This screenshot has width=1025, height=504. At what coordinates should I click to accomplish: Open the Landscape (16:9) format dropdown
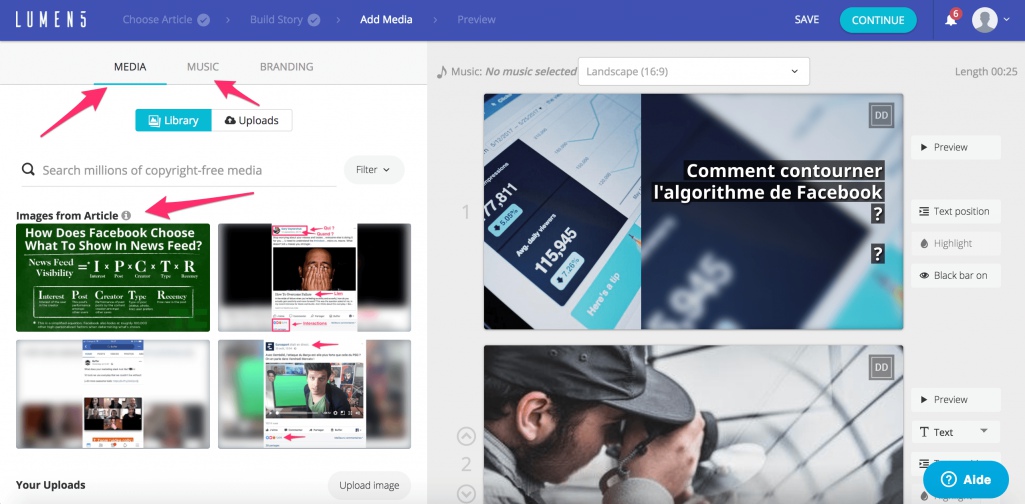point(694,71)
